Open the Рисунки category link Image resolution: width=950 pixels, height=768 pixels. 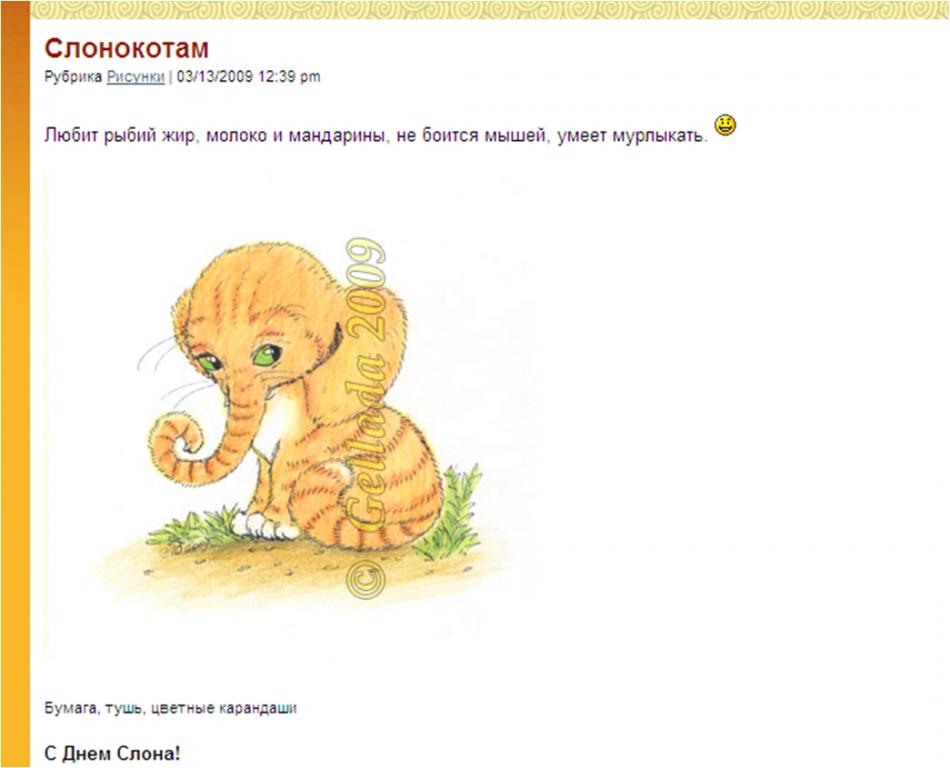point(136,77)
